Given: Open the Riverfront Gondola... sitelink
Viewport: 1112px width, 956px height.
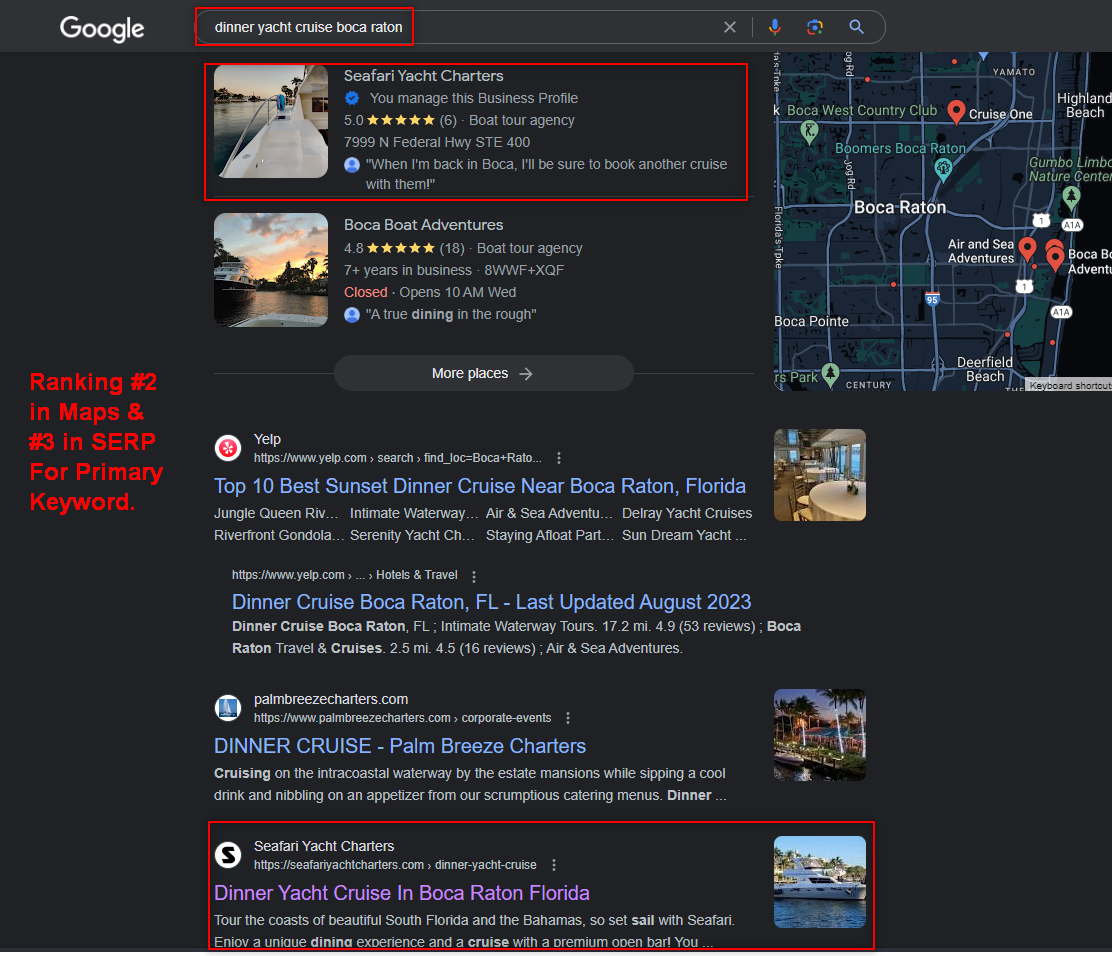Looking at the screenshot, I should [x=279, y=535].
